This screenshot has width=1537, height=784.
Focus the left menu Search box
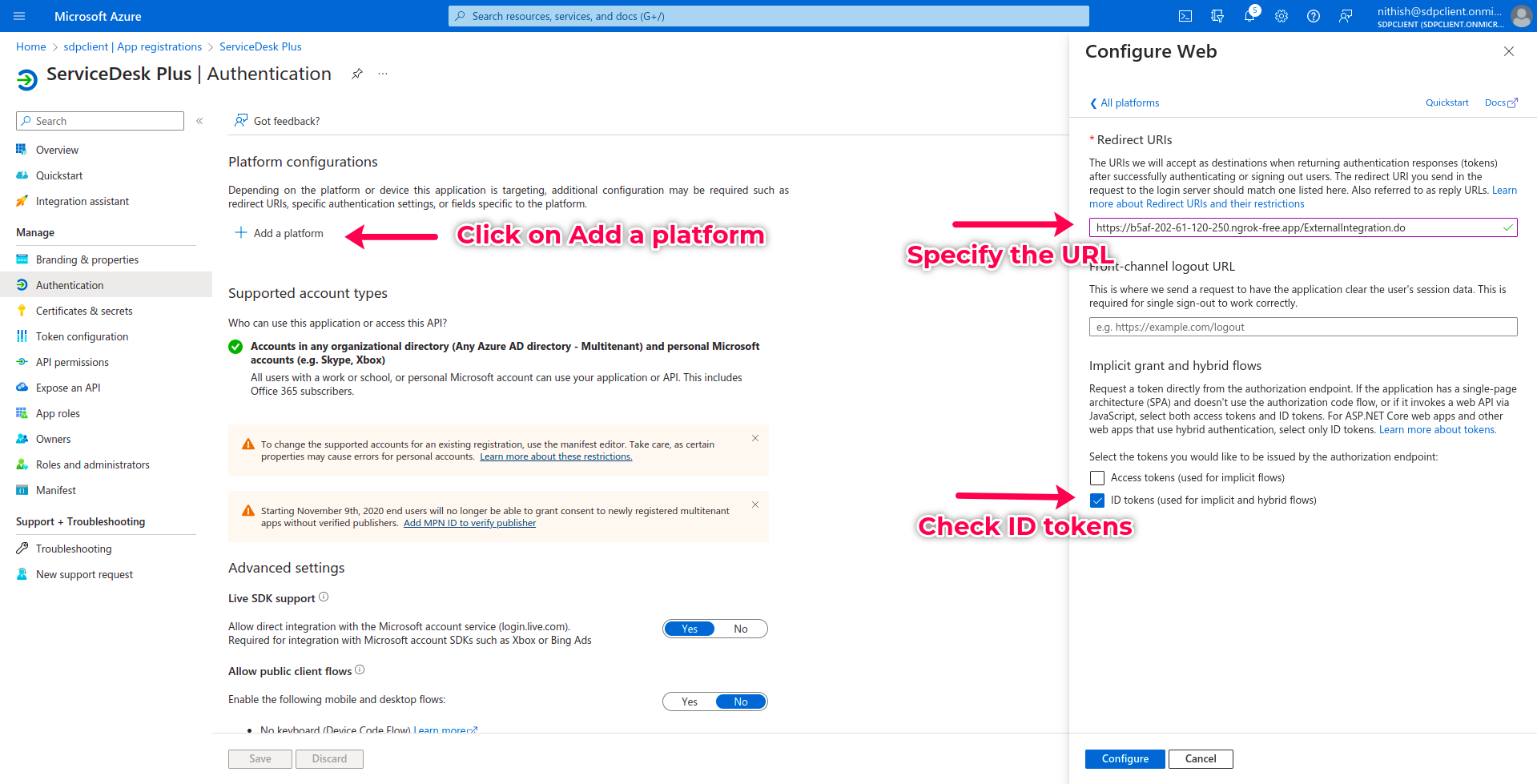click(100, 121)
